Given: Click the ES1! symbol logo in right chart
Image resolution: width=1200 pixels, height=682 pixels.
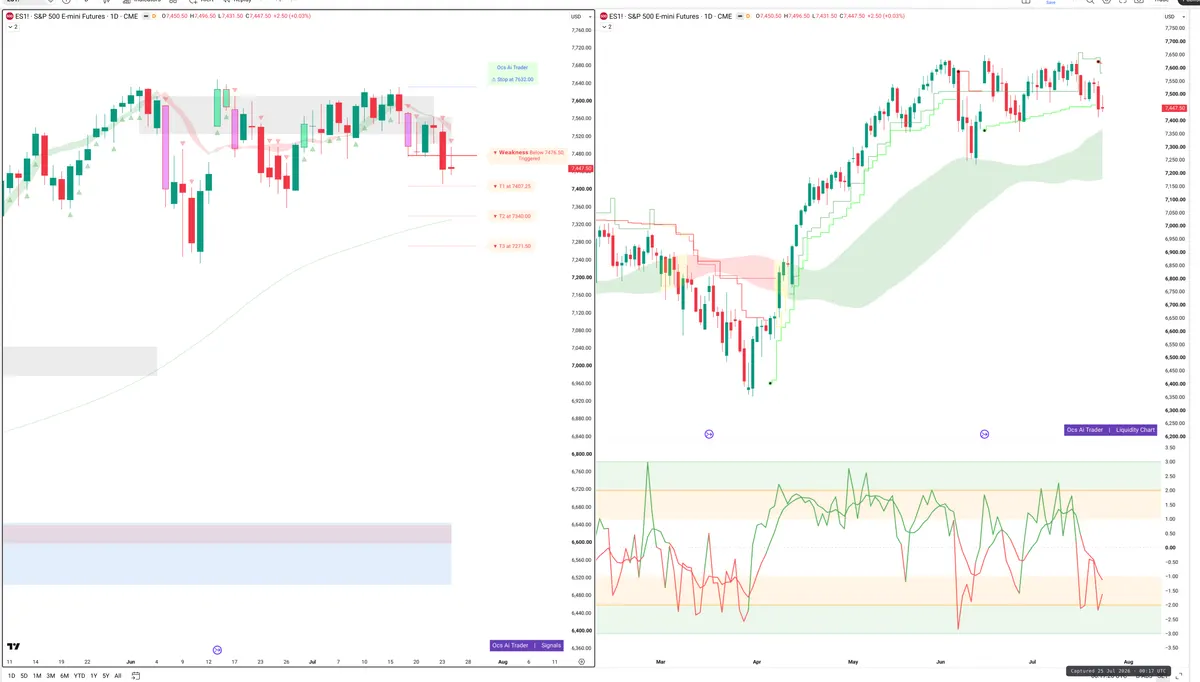Looking at the screenshot, I should (x=604, y=16).
